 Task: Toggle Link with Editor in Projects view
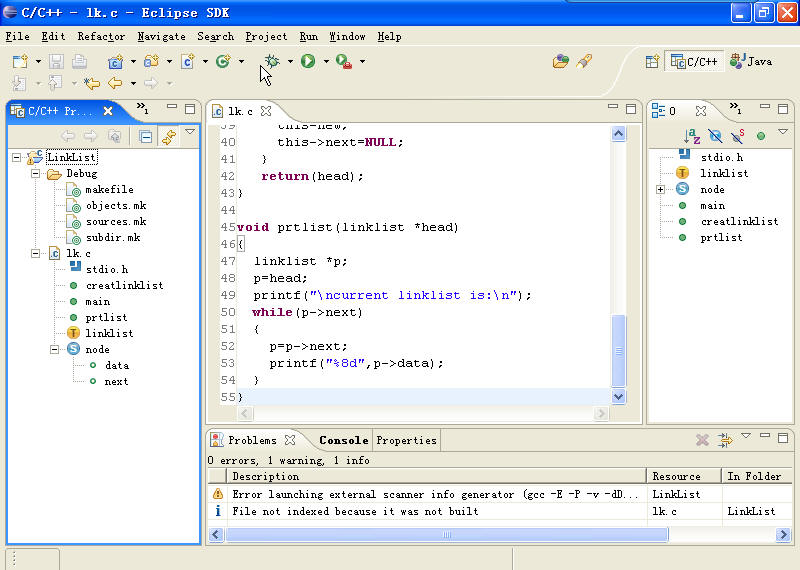click(x=169, y=136)
